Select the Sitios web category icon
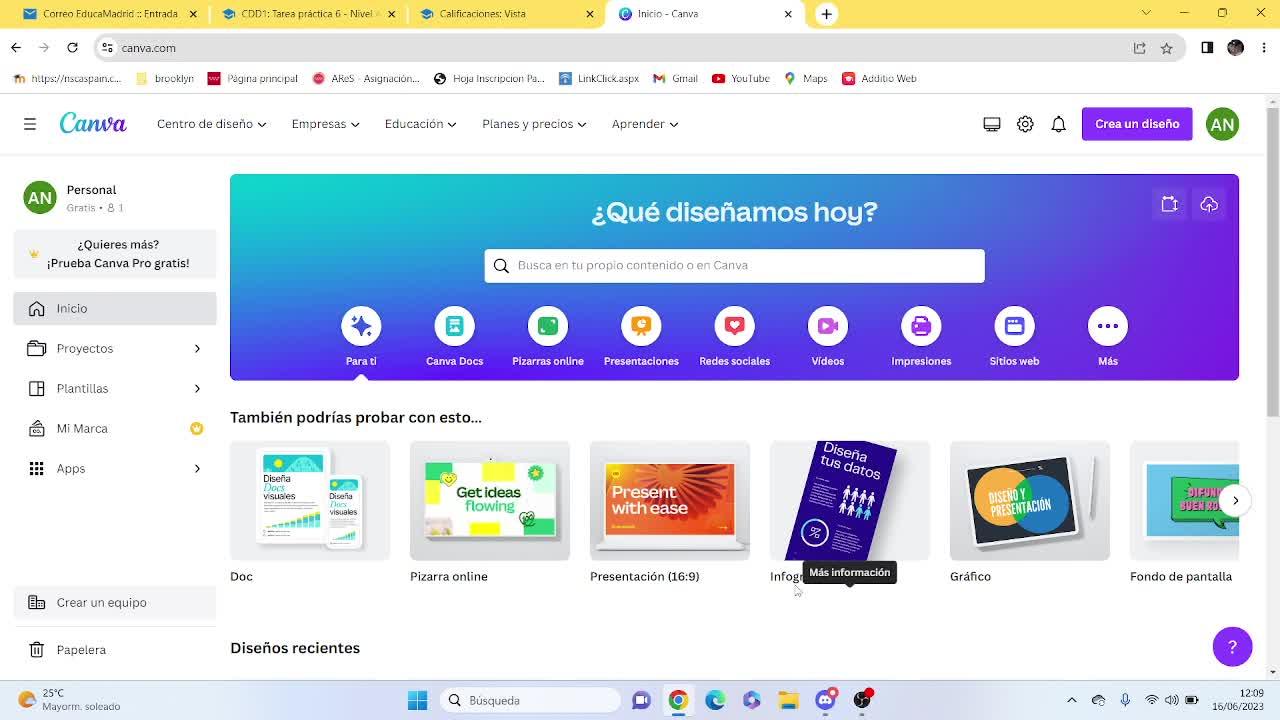1280x720 pixels. [x=1014, y=326]
